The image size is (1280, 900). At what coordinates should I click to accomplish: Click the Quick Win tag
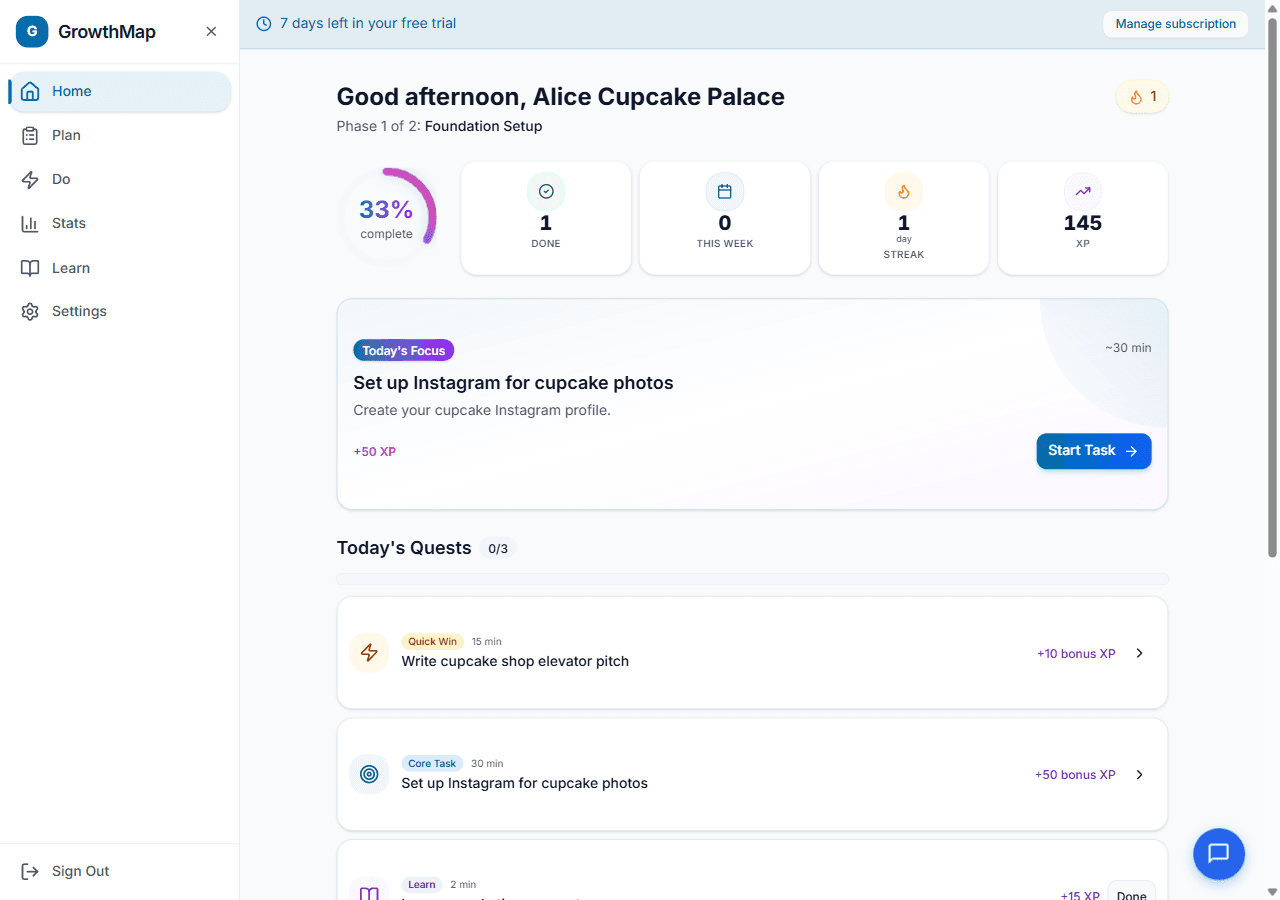click(x=432, y=641)
